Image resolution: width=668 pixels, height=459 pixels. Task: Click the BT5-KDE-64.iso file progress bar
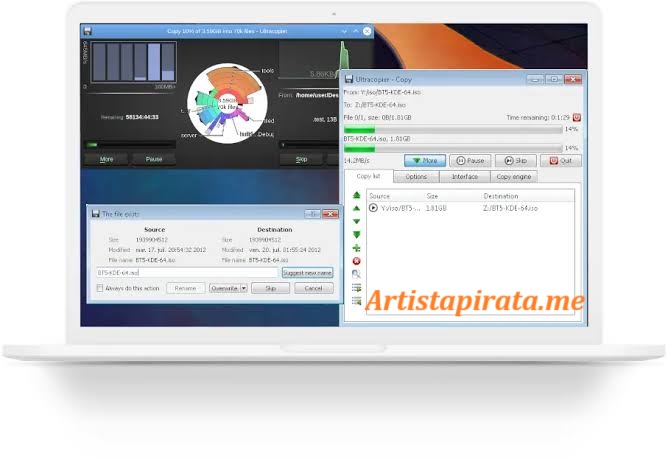[453, 148]
